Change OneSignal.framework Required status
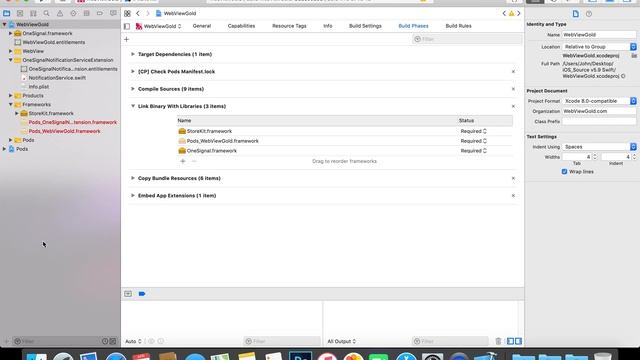Screen dimensions: 640x360 pyautogui.click(x=473, y=151)
